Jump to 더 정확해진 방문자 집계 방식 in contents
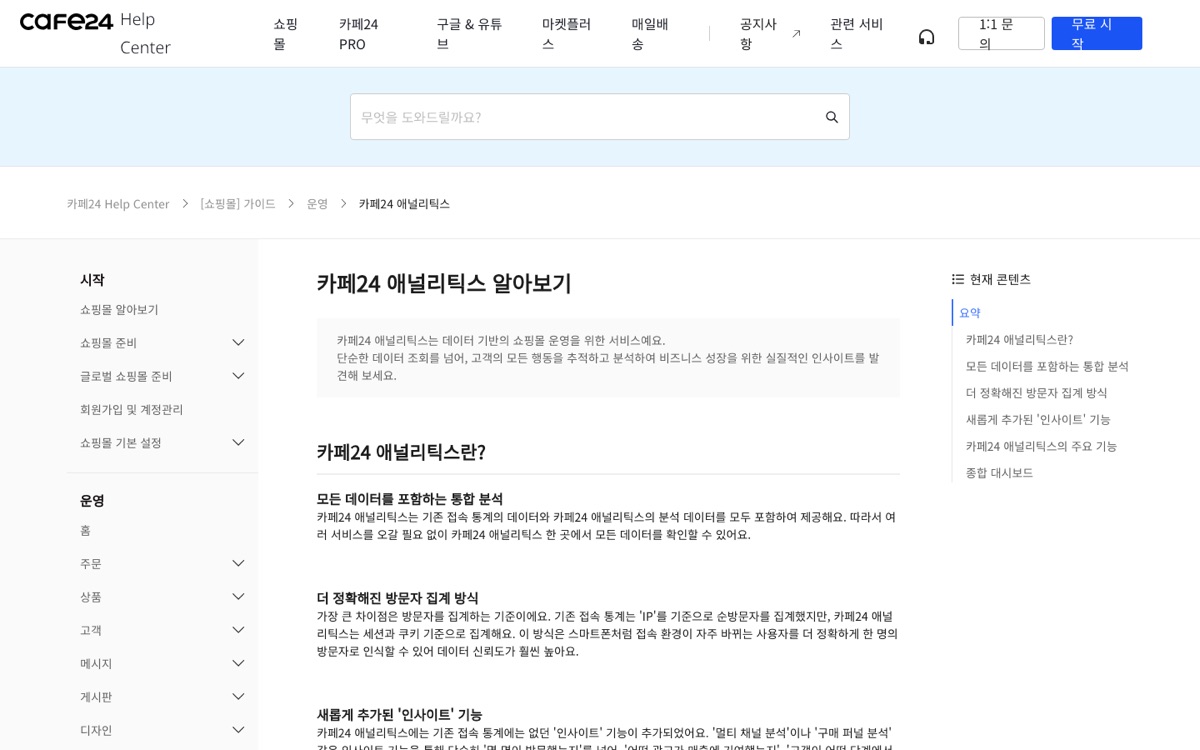This screenshot has width=1200, height=750. [1037, 393]
